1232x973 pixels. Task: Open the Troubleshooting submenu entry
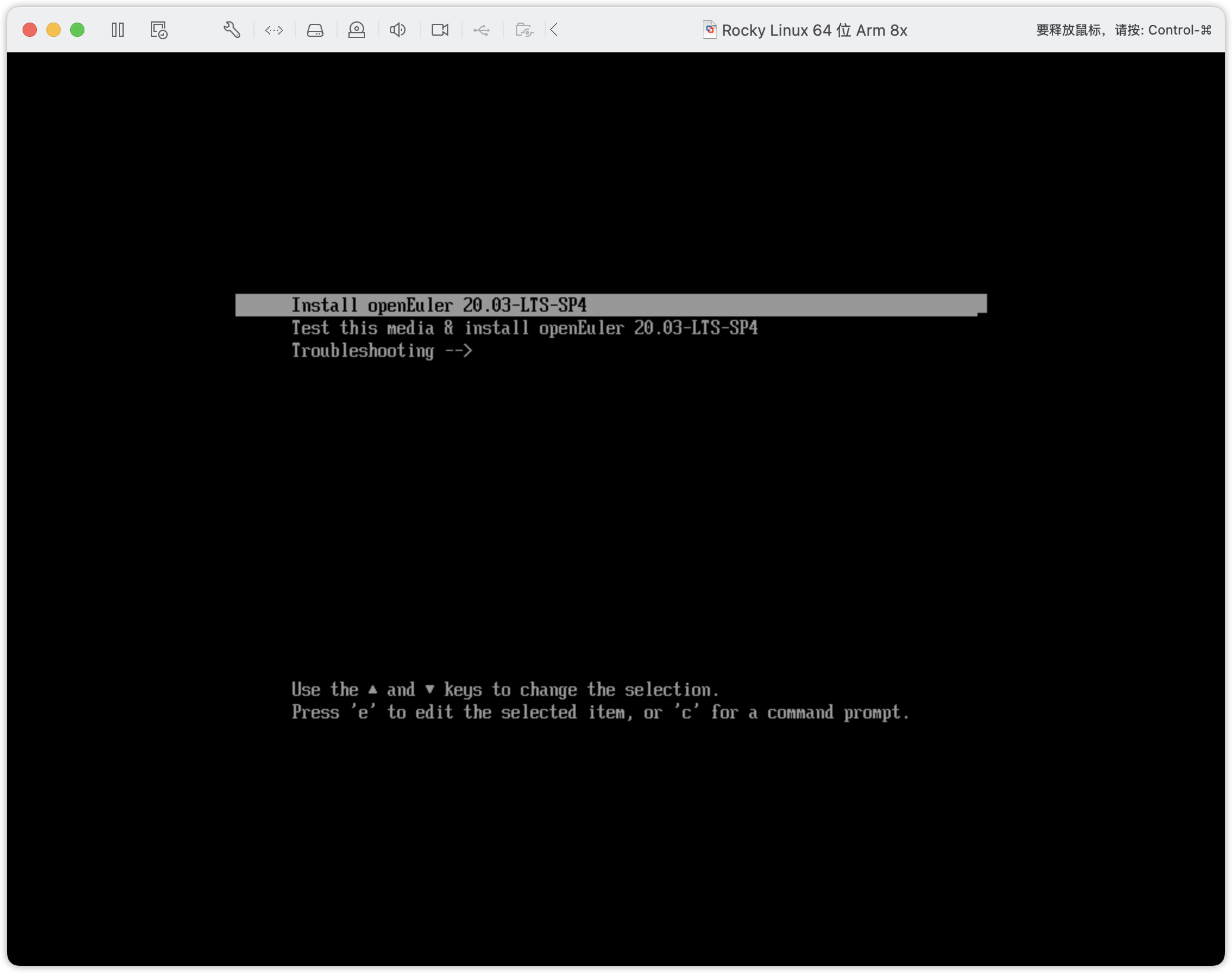click(381, 351)
